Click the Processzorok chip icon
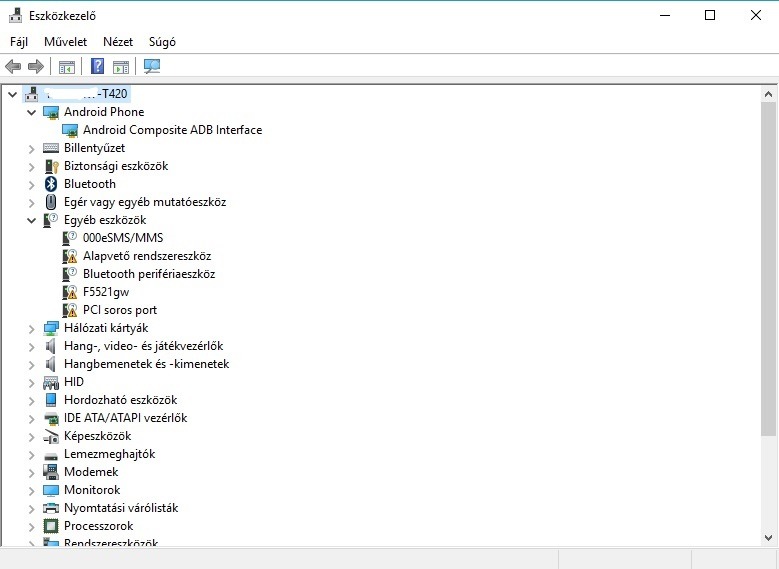779x569 pixels. point(51,526)
